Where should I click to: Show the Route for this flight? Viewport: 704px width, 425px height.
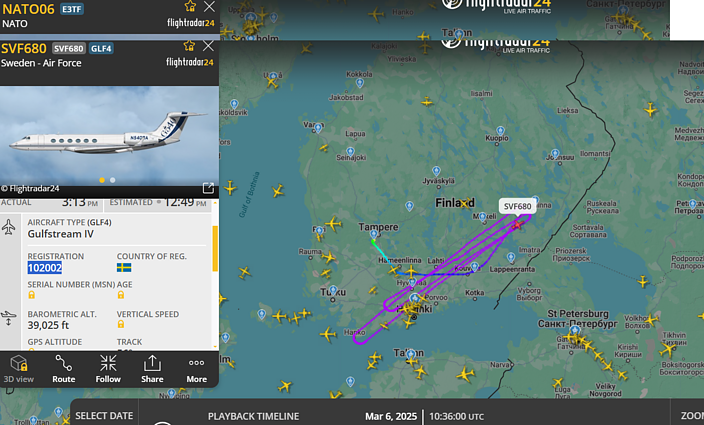[63, 369]
